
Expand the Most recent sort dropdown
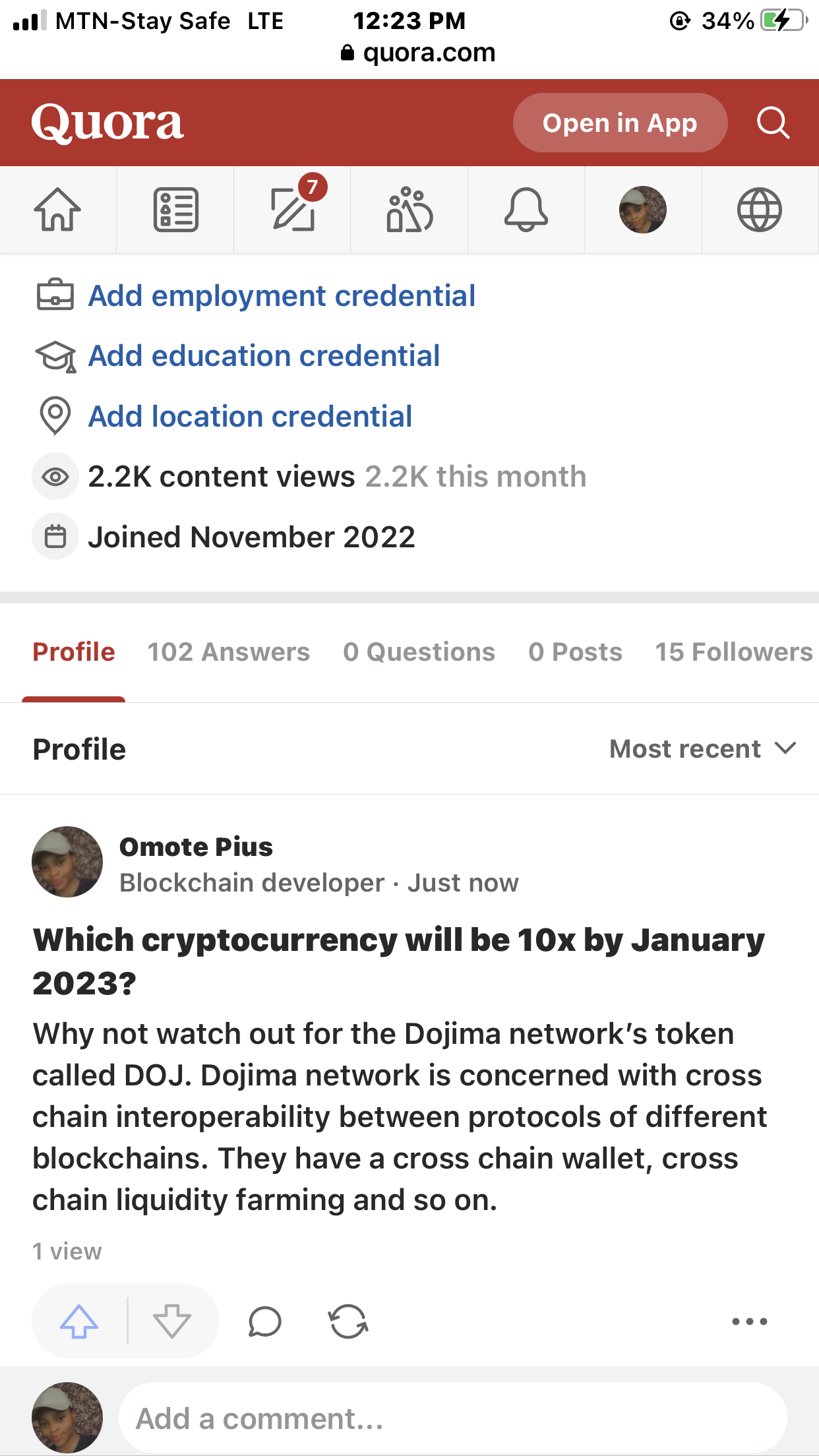pyautogui.click(x=702, y=749)
